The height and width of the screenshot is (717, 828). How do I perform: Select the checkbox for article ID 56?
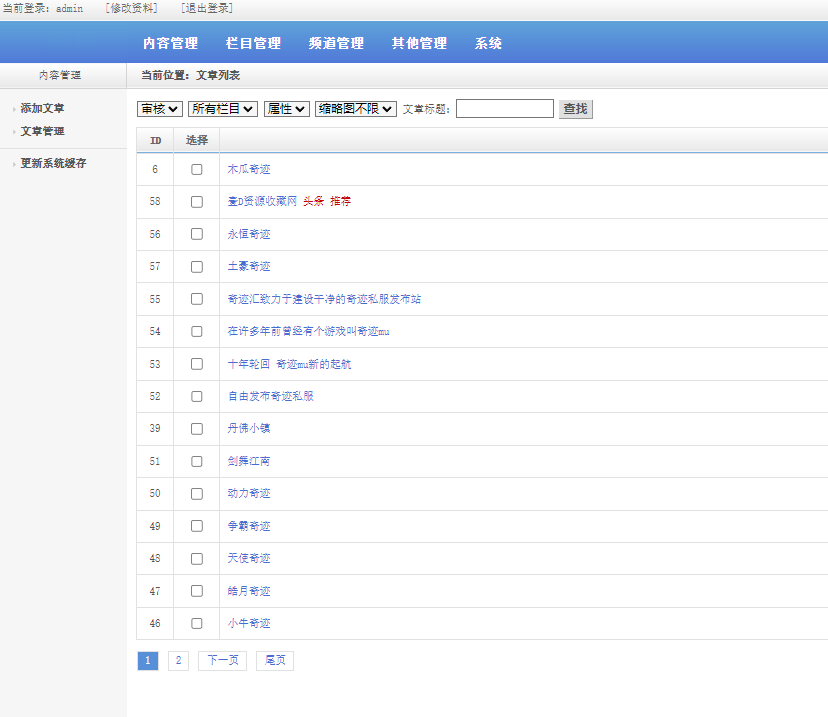tap(197, 234)
